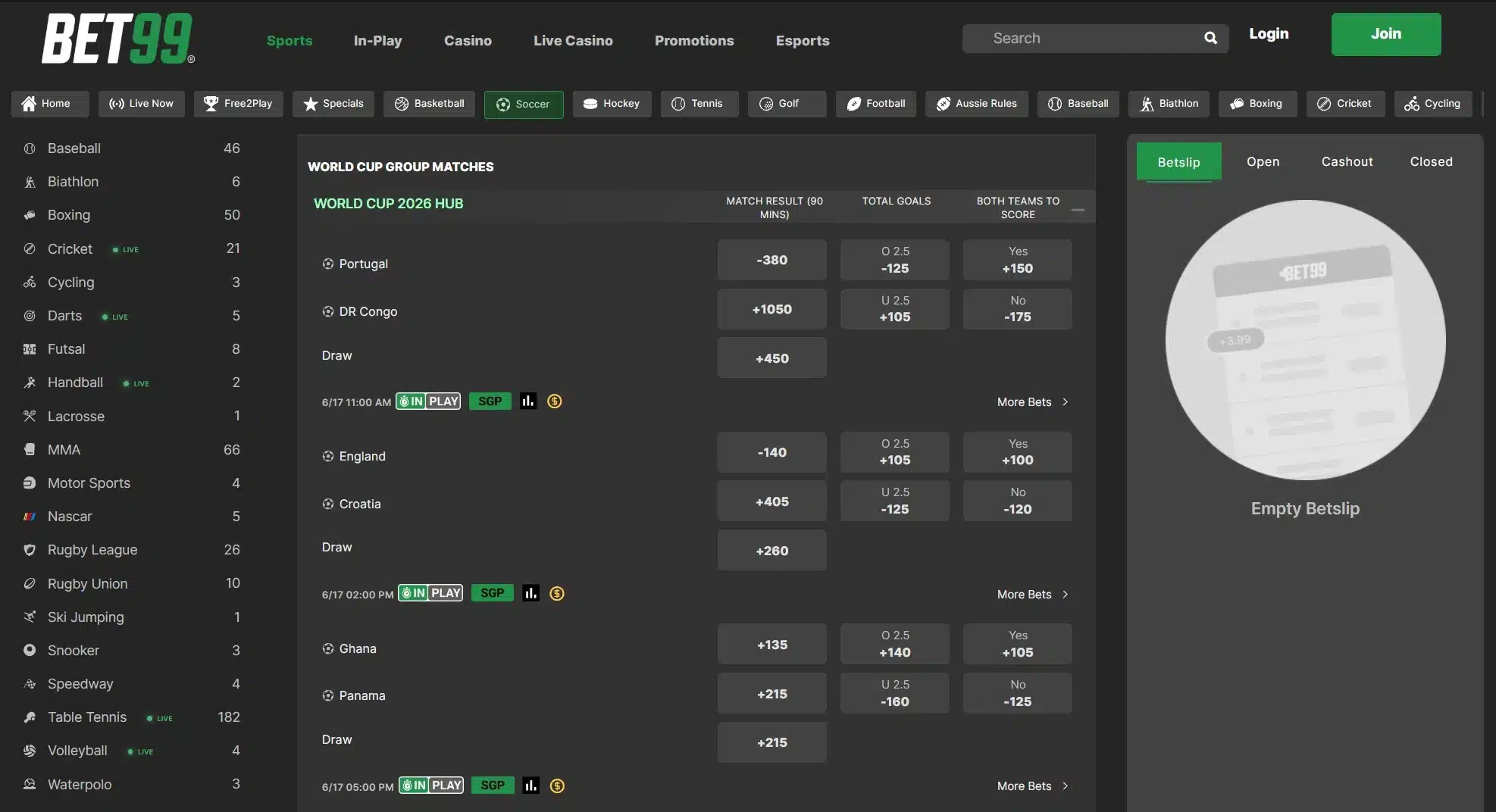Choose Basketball in the sports bar
Screen dimensions: 1496x812
(429, 104)
